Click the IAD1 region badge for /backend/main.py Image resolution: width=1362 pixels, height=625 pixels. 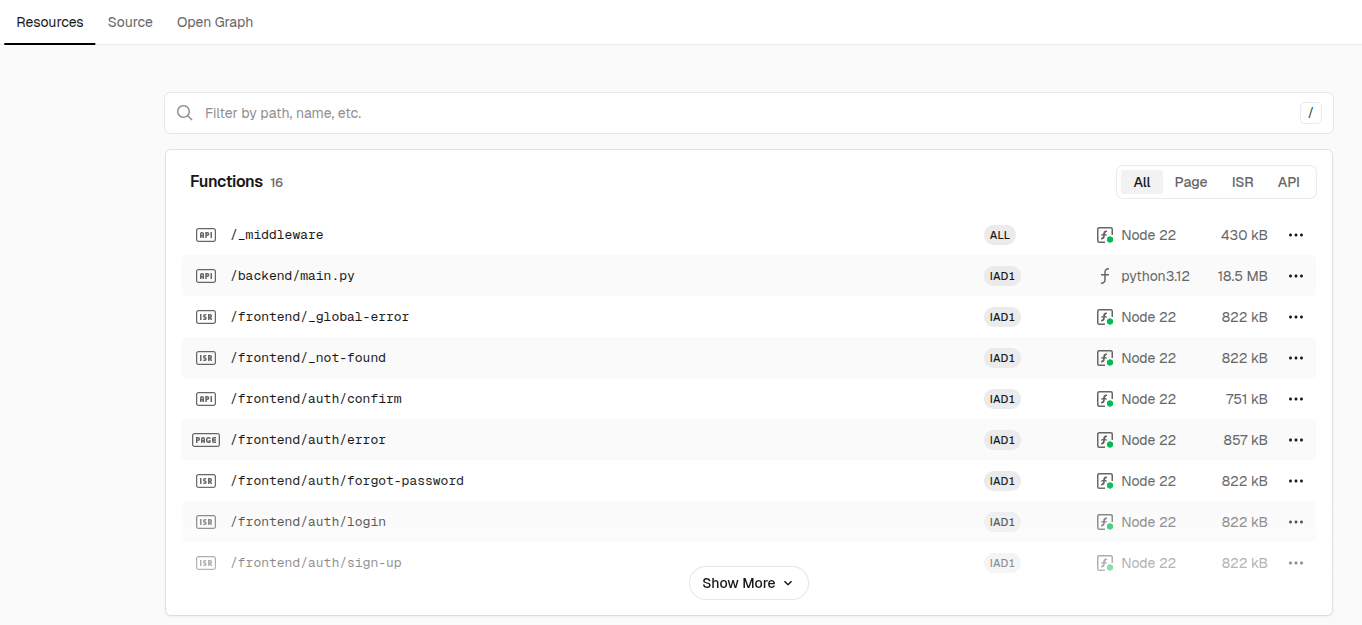coord(1002,276)
